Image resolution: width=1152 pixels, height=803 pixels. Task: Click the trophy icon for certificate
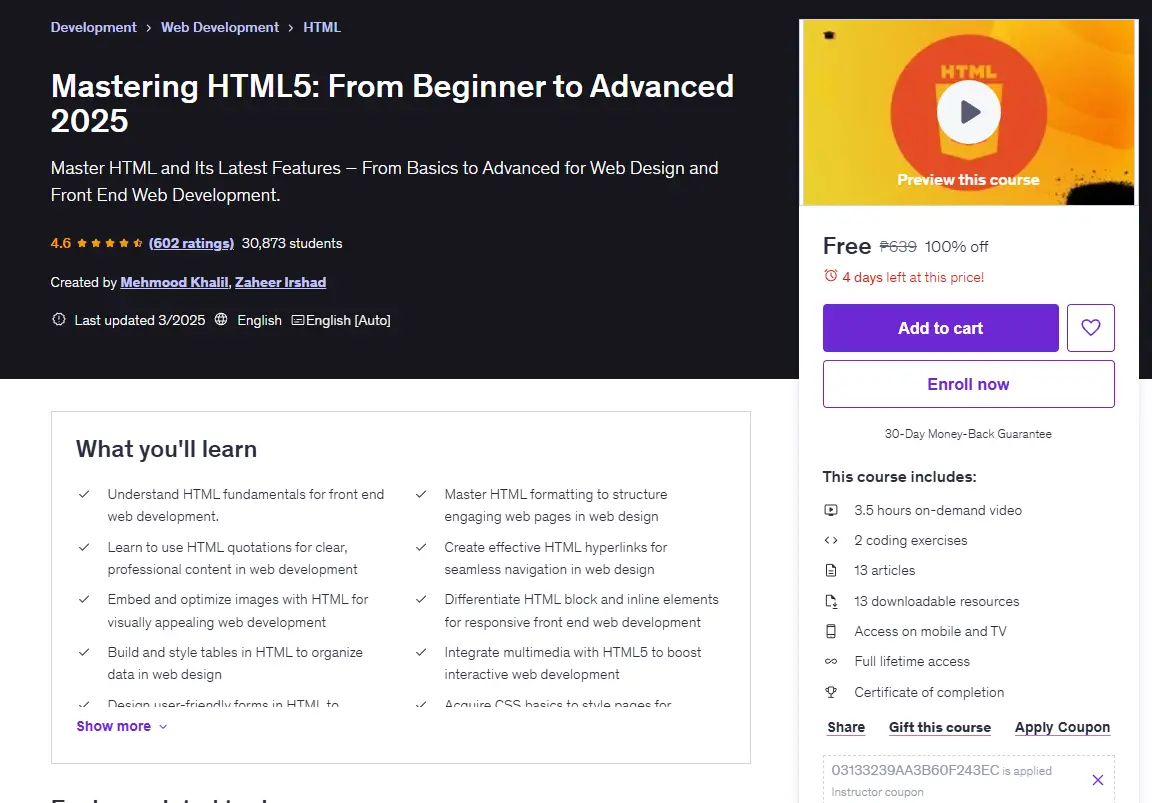(x=831, y=692)
